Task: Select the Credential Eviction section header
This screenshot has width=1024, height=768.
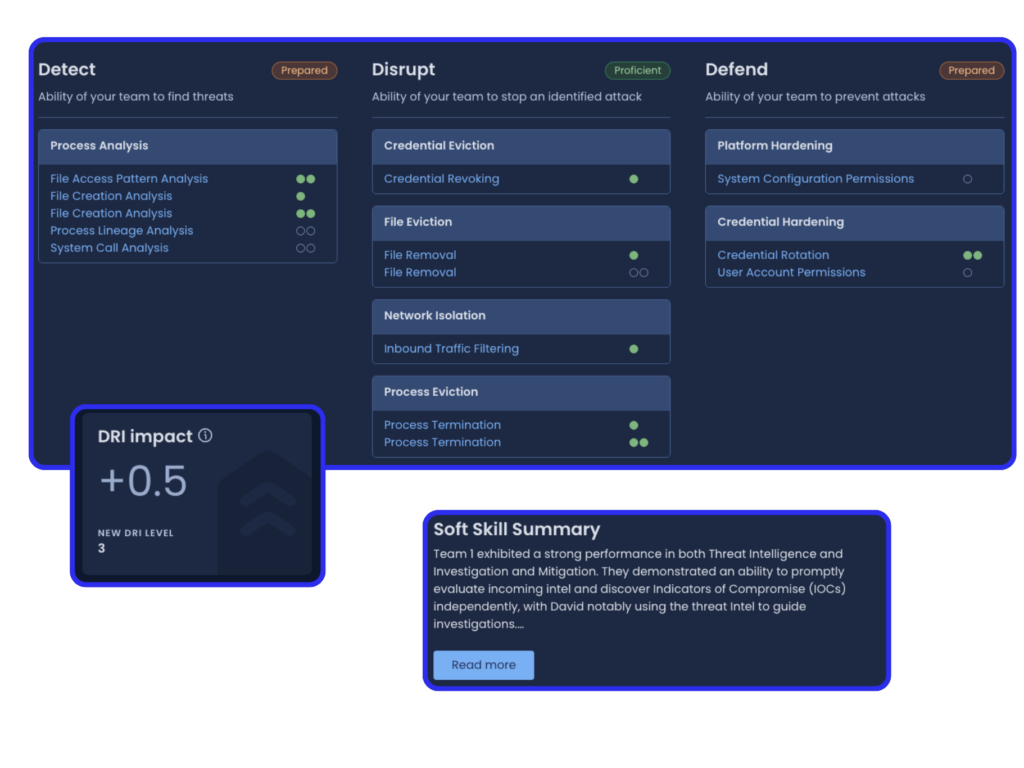Action: 521,146
